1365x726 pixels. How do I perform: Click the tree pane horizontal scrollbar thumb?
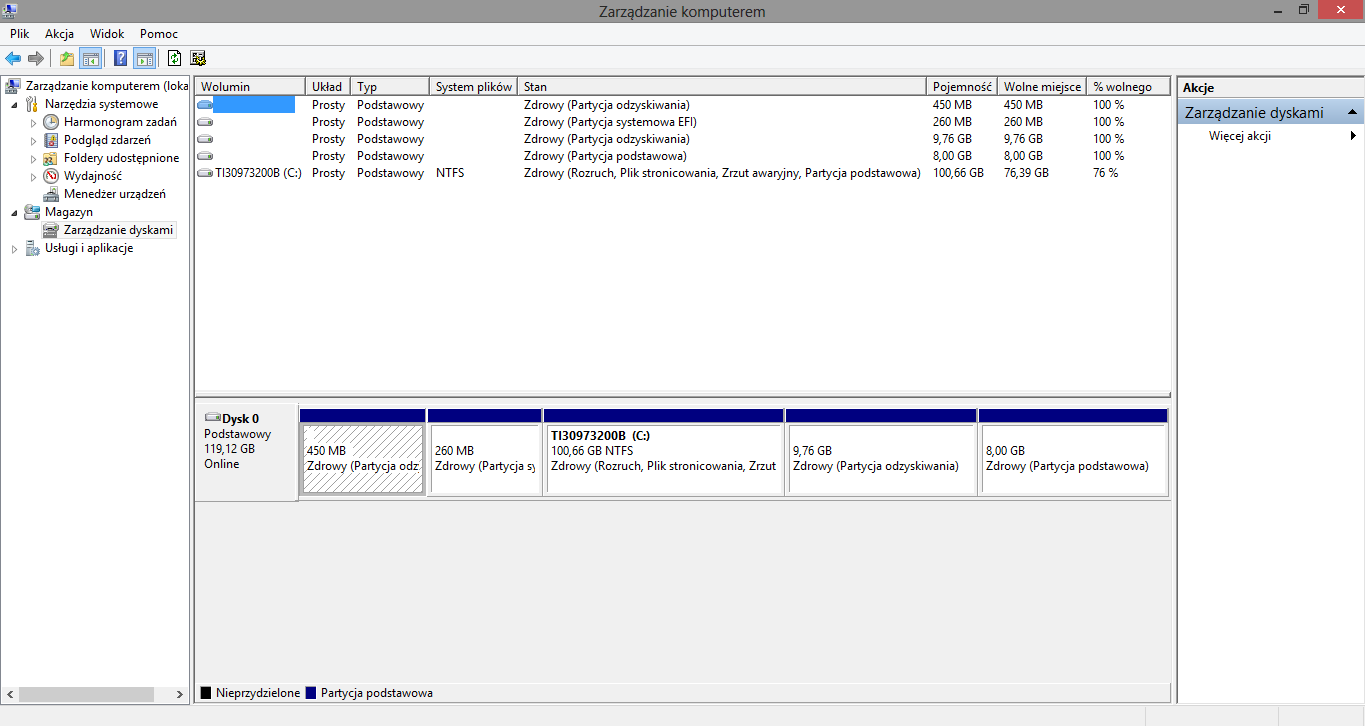click(x=86, y=694)
